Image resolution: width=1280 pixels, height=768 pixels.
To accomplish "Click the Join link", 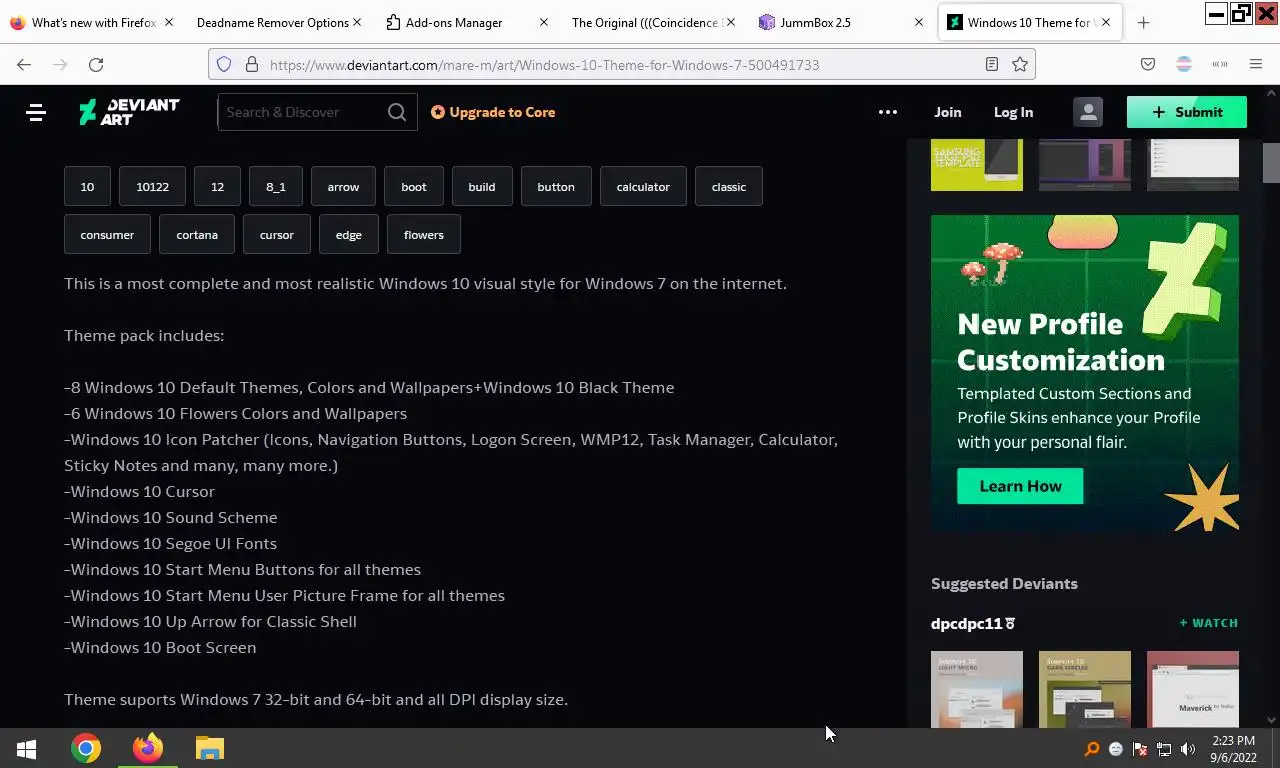I will tap(948, 112).
